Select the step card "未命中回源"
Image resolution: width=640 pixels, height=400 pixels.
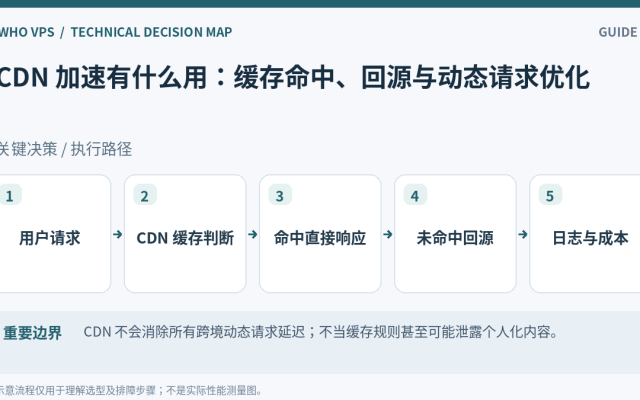455,234
